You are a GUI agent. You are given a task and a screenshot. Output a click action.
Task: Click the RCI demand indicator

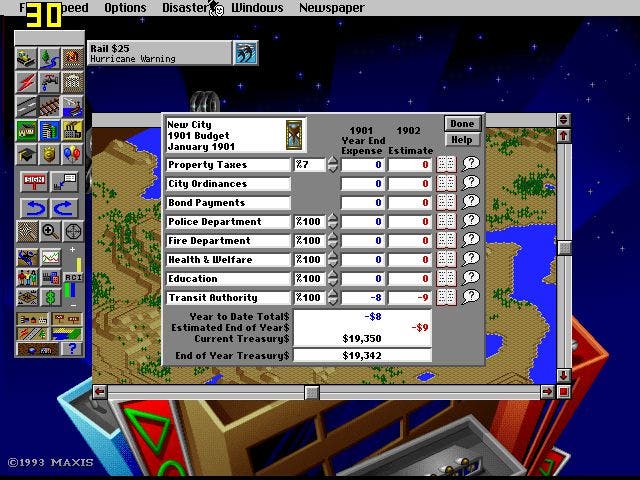73,277
